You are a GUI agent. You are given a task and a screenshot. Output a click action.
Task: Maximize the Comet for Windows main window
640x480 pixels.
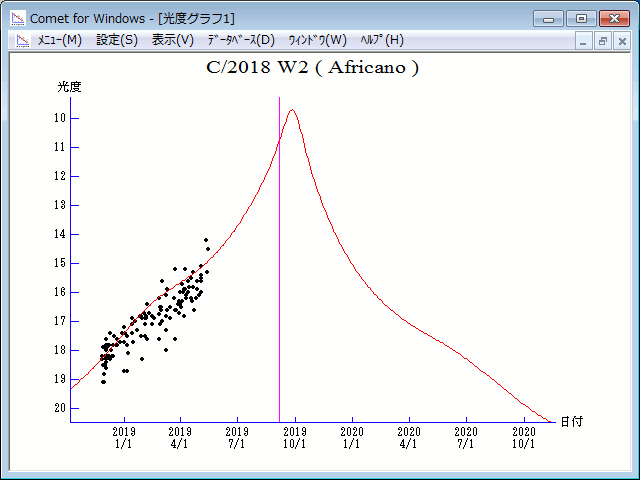(580, 18)
